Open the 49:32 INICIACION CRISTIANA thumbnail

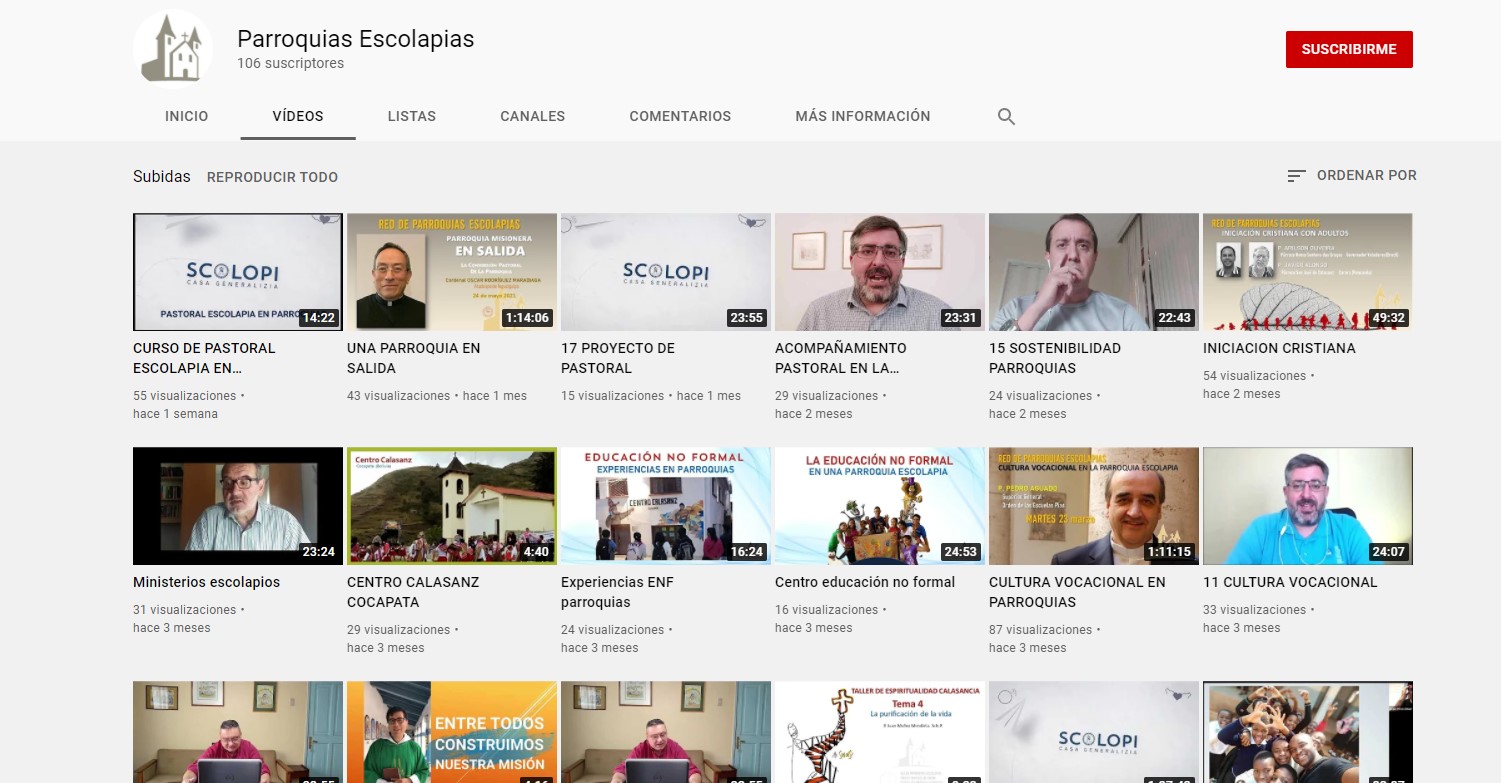click(x=1308, y=272)
